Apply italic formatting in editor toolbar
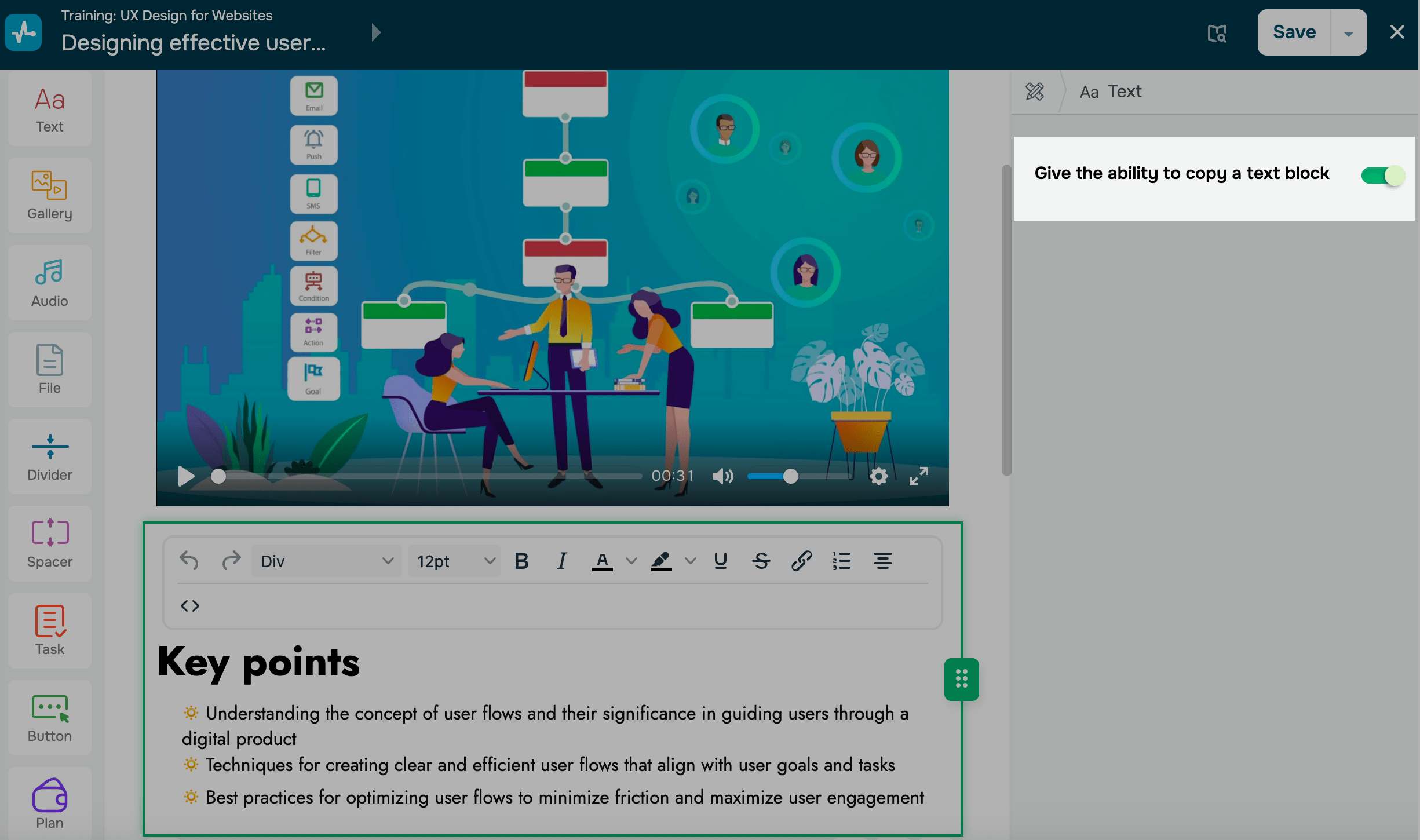Viewport: 1420px width, 840px height. (x=561, y=561)
